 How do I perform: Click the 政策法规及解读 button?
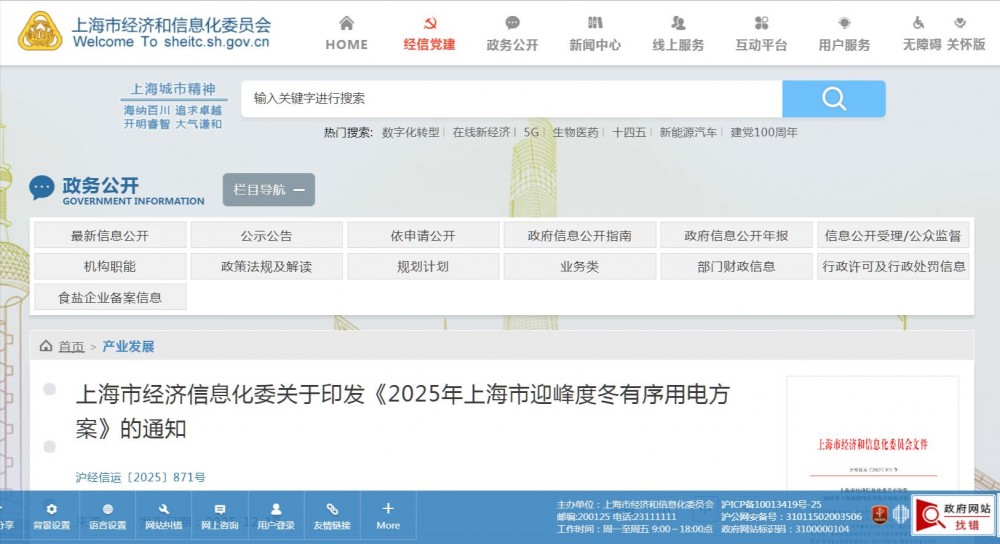(266, 267)
